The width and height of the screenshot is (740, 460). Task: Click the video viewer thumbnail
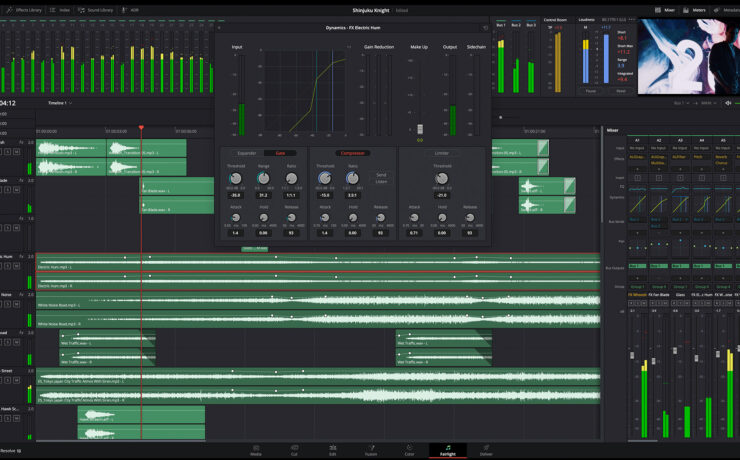pos(689,56)
